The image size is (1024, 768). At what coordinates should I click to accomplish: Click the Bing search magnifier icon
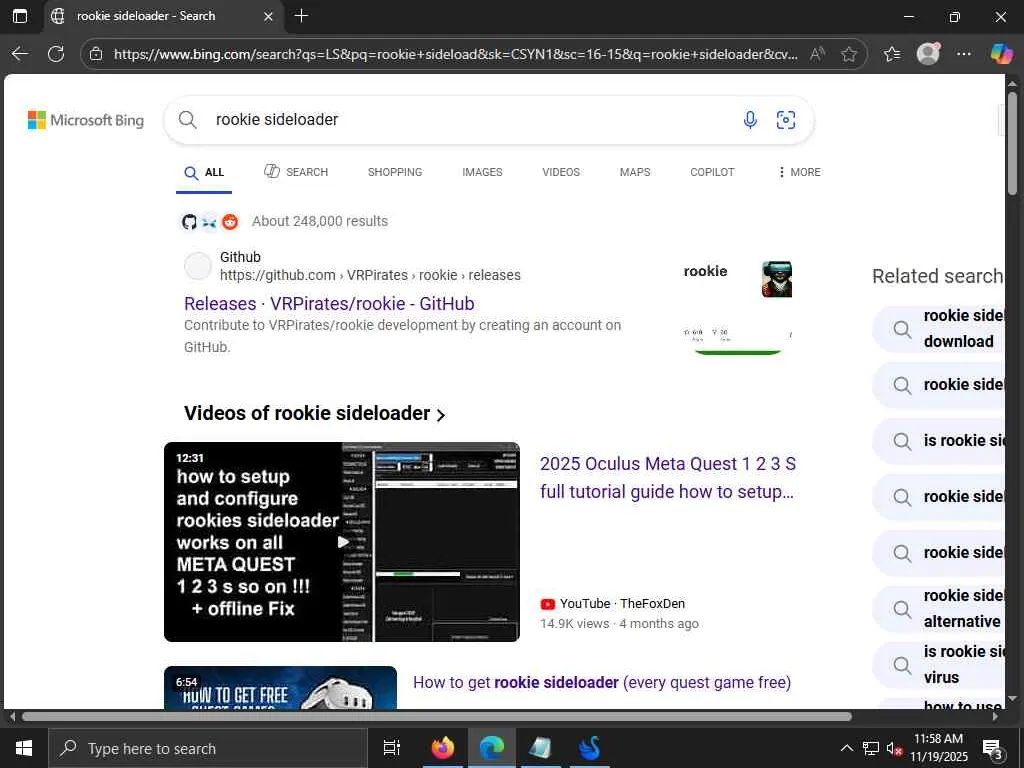pyautogui.click(x=187, y=120)
